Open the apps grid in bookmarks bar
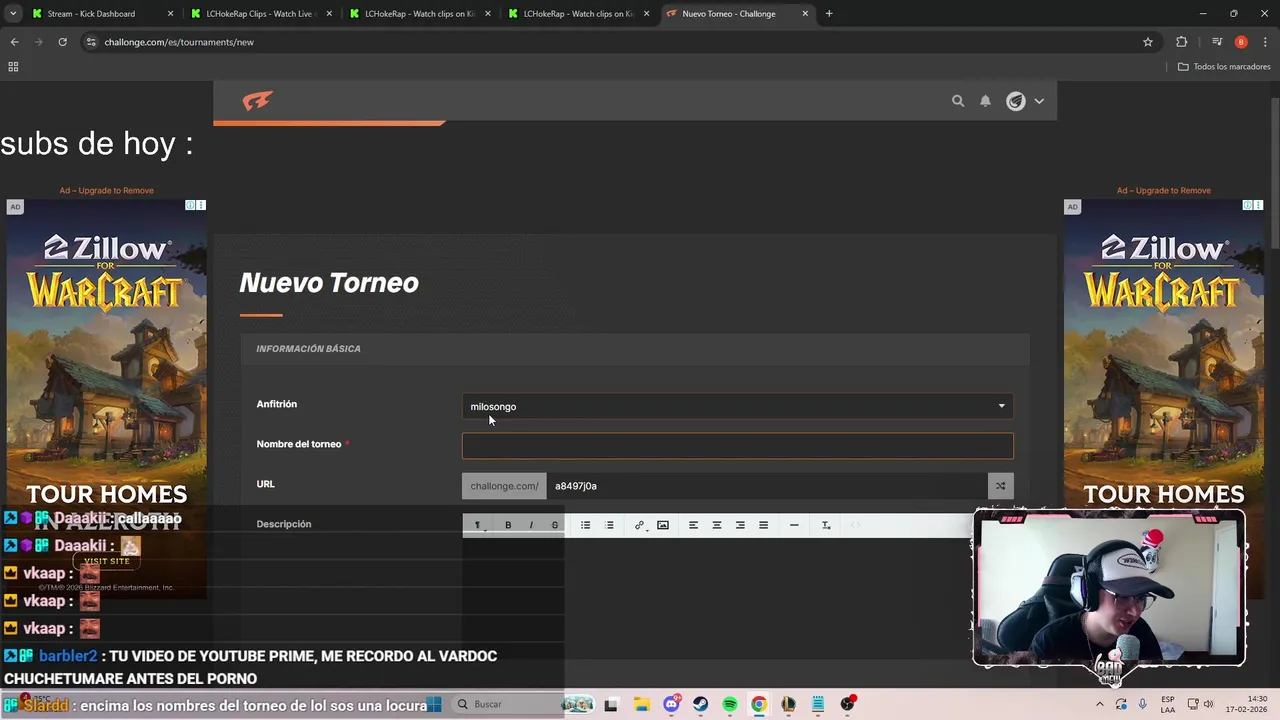The height and width of the screenshot is (720, 1280). pyautogui.click(x=13, y=66)
